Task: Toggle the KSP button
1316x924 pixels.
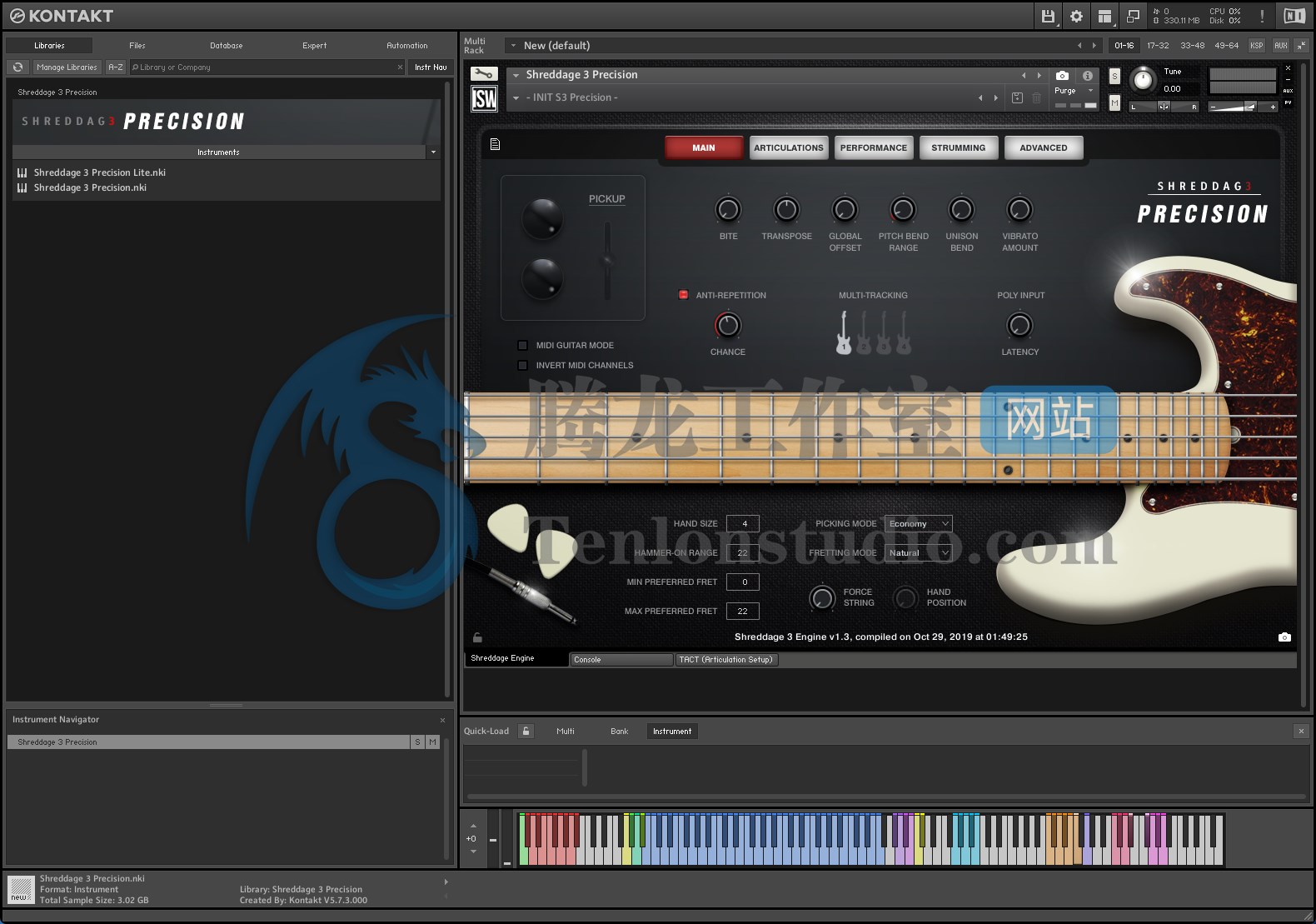Action: [1257, 45]
